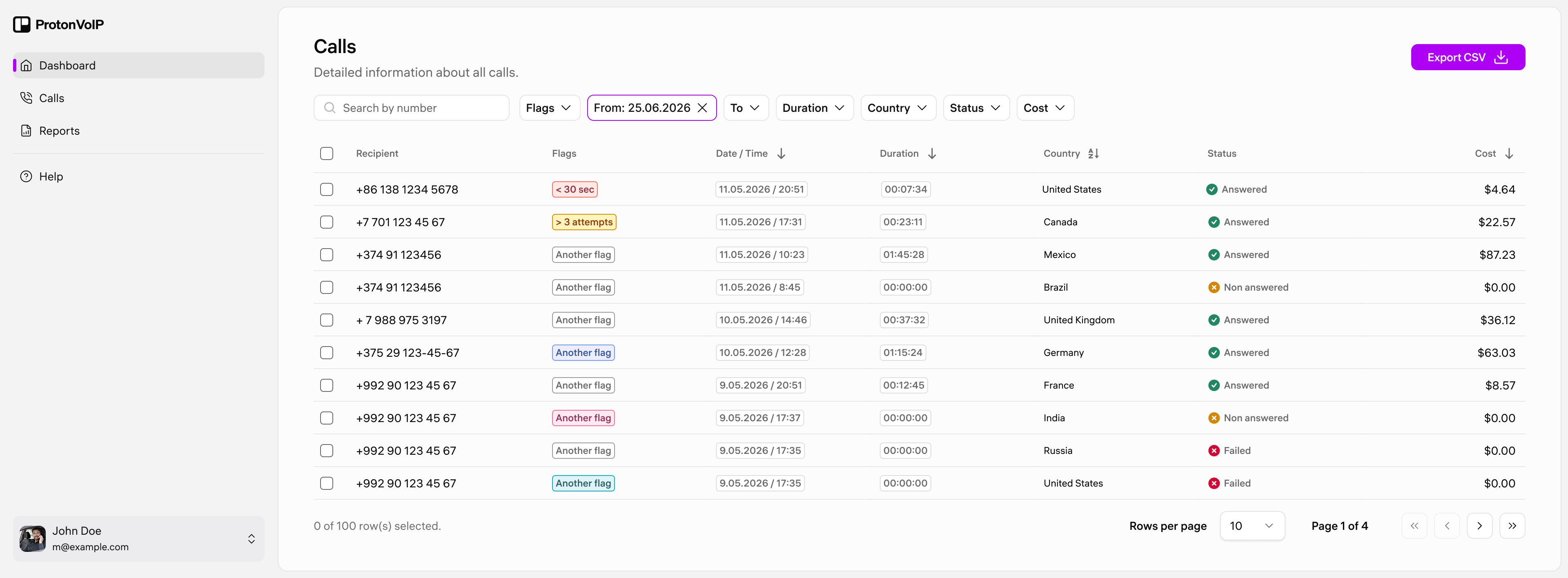Open the Rows per page selector
Image resolution: width=1568 pixels, height=578 pixels.
1252,526
